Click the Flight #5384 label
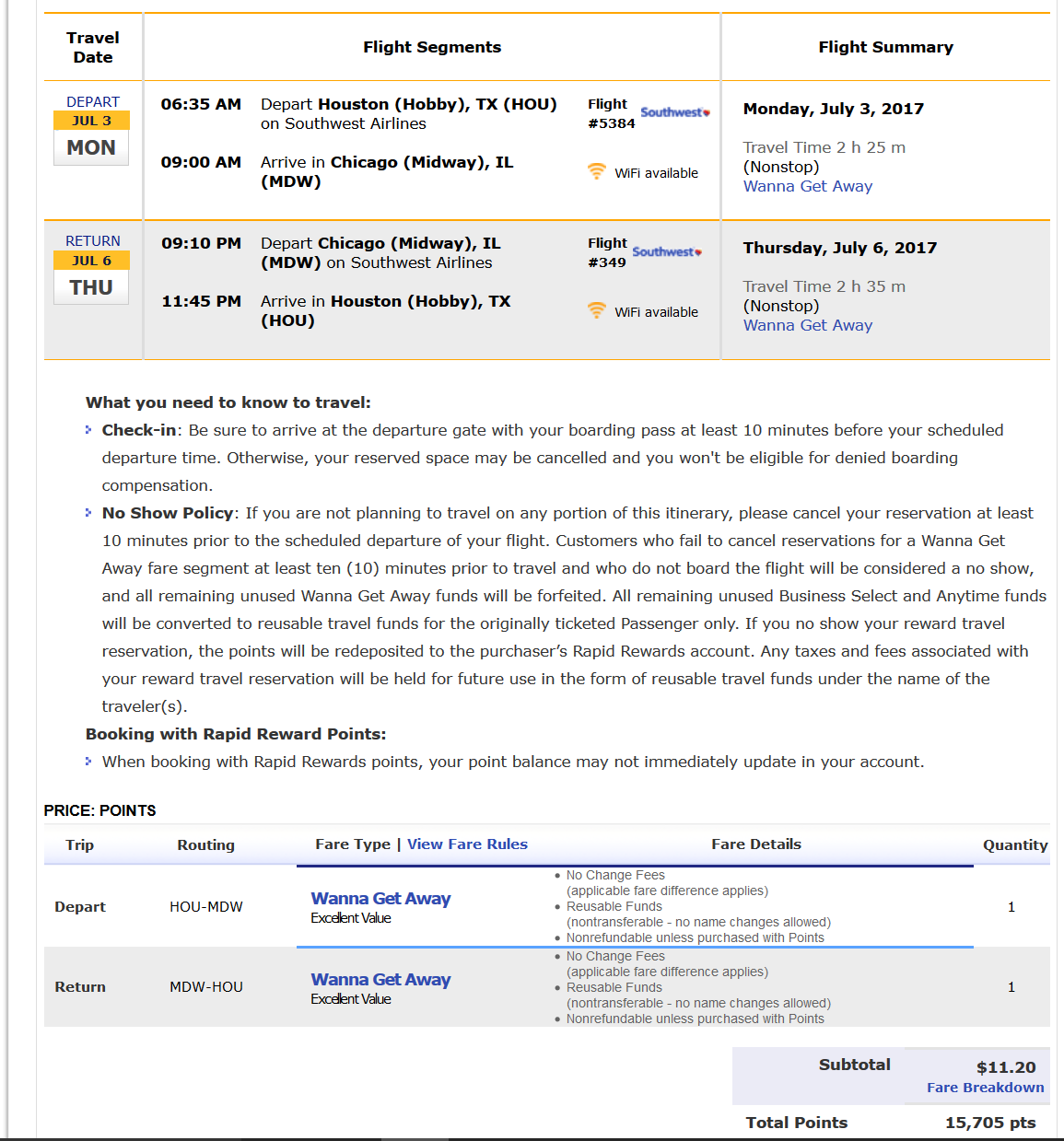Image resolution: width=1064 pixels, height=1141 pixels. pos(612,113)
